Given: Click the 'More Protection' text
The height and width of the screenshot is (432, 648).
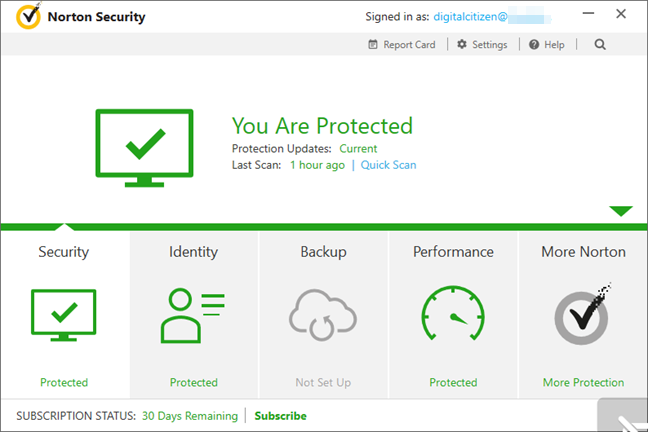Looking at the screenshot, I should 584,382.
